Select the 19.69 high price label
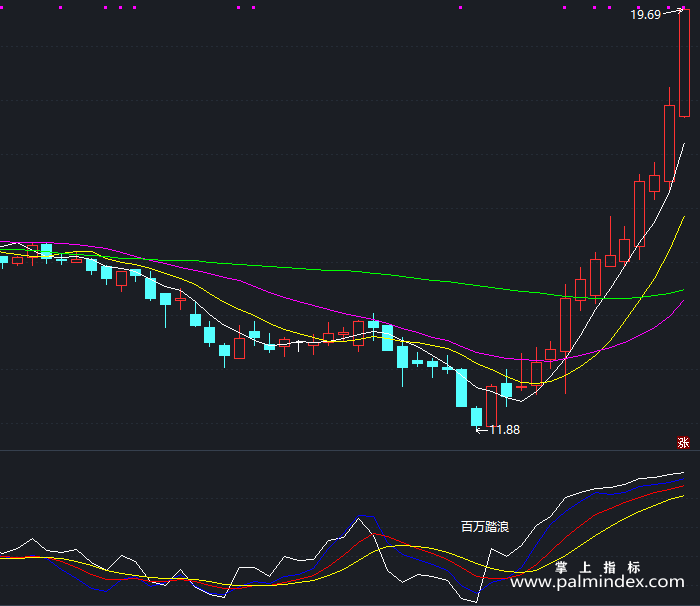Screen dimensions: 700x606 [x=645, y=15]
